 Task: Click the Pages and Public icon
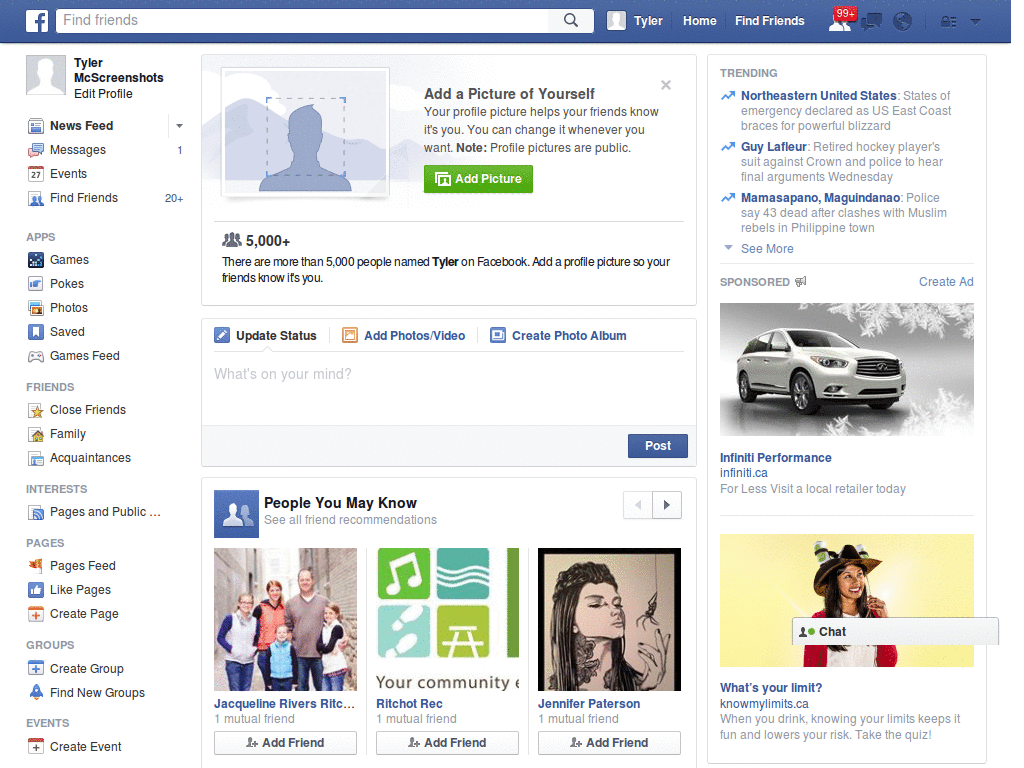point(36,513)
